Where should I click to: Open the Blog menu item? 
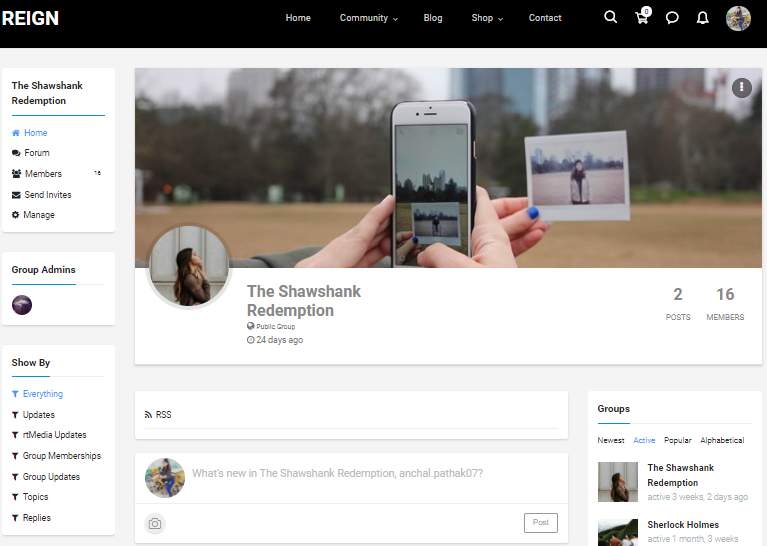click(x=432, y=18)
